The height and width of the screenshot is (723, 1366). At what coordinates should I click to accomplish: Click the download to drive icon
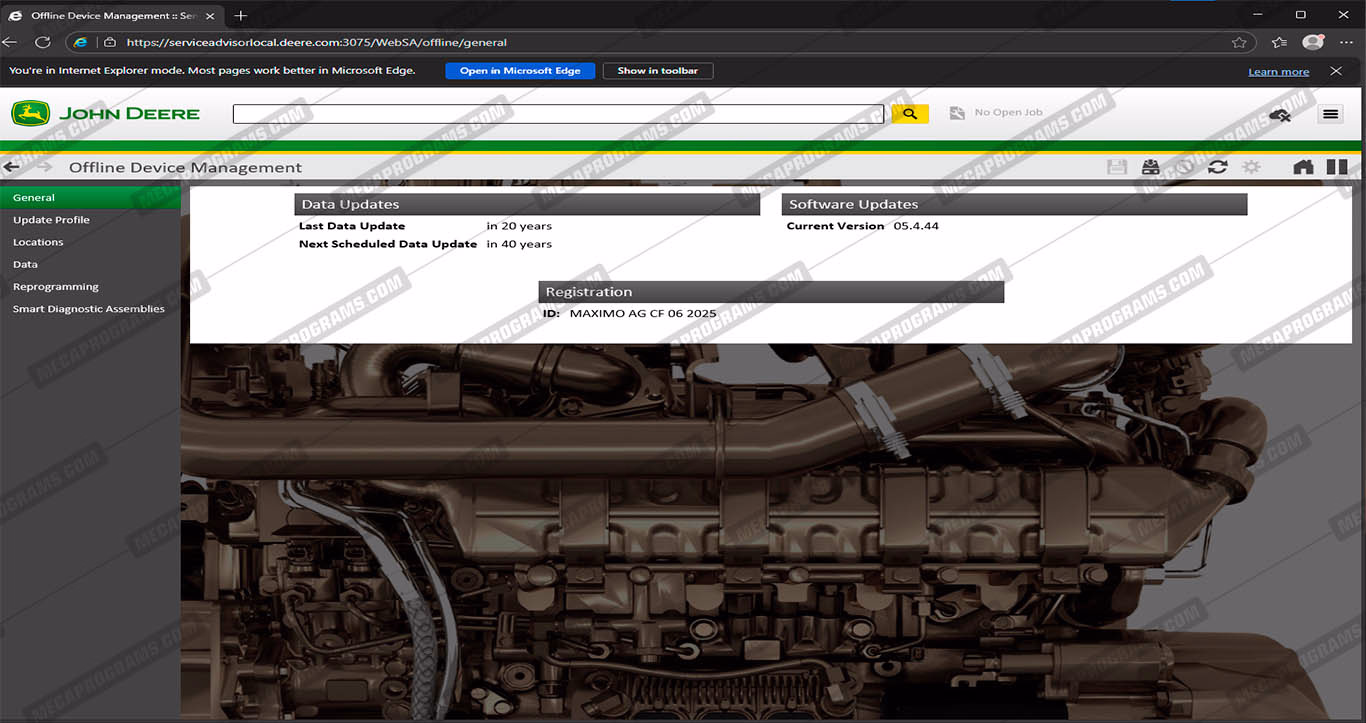(x=1151, y=167)
